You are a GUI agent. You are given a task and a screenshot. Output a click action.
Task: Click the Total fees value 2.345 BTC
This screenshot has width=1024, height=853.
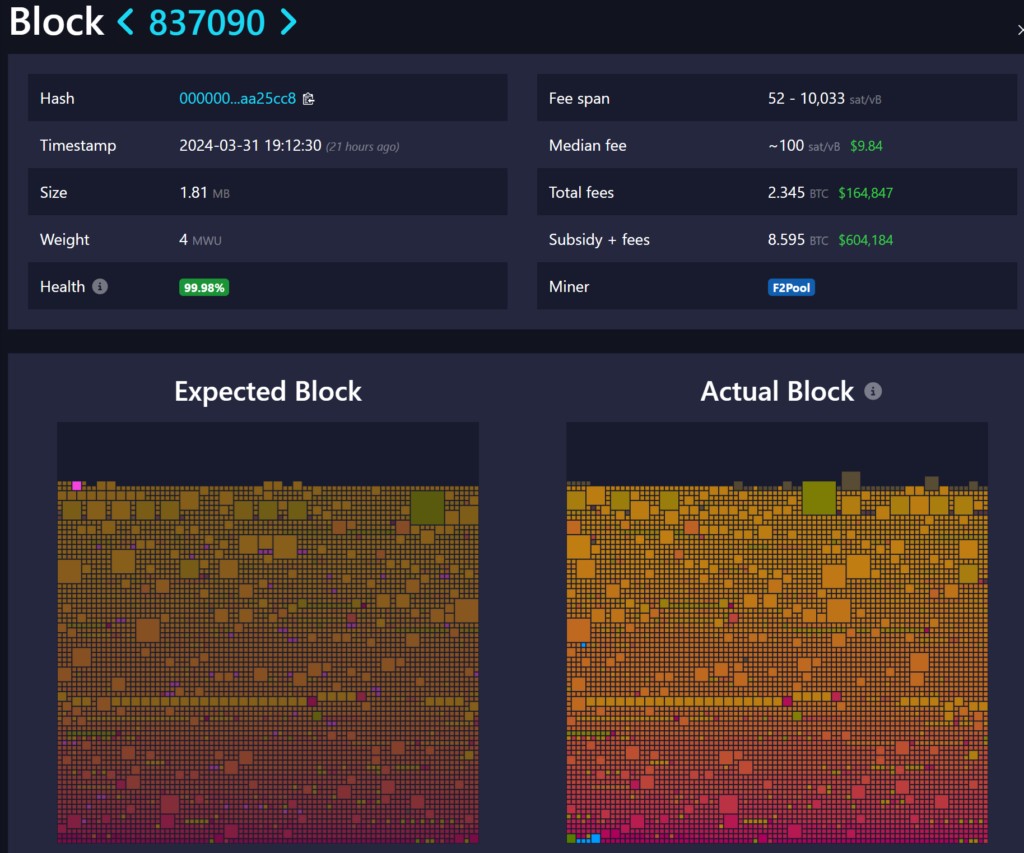point(797,193)
